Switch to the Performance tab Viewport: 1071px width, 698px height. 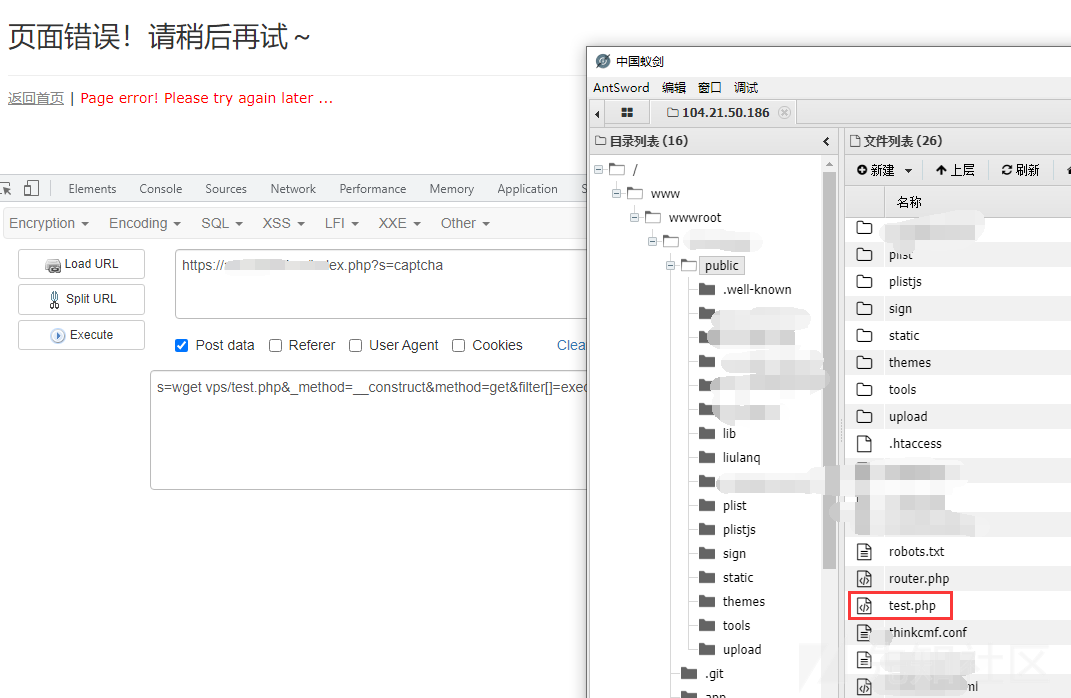click(x=373, y=189)
